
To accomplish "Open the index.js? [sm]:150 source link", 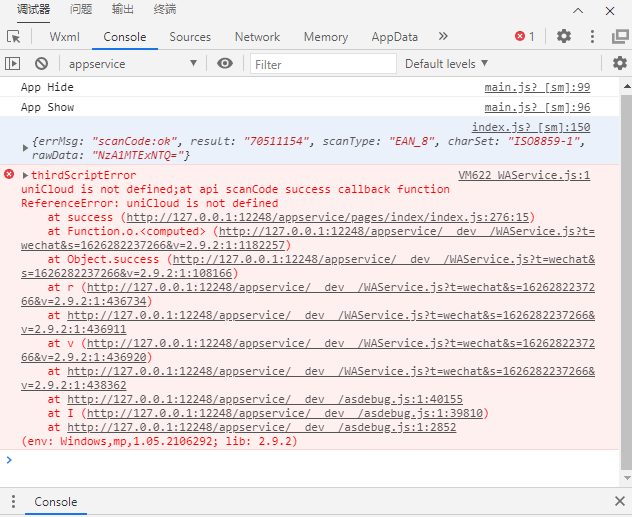I will pos(530,128).
